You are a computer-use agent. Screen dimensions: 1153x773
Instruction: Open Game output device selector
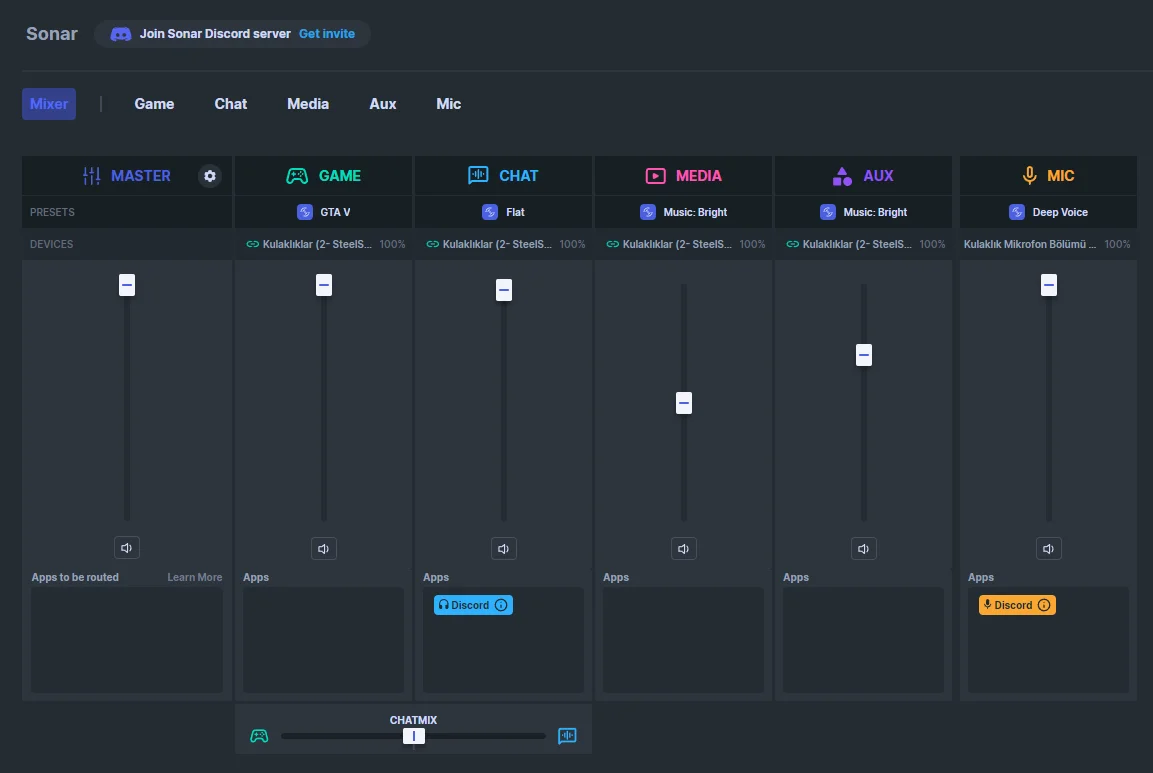tap(324, 244)
